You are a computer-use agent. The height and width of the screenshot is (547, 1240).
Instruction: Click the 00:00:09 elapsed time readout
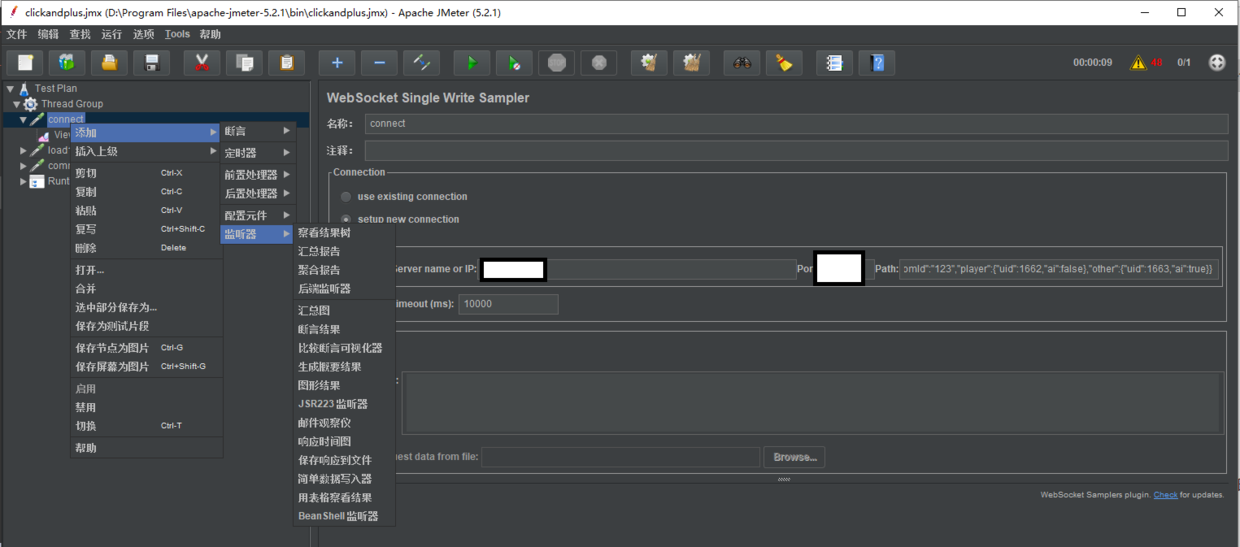click(1092, 62)
